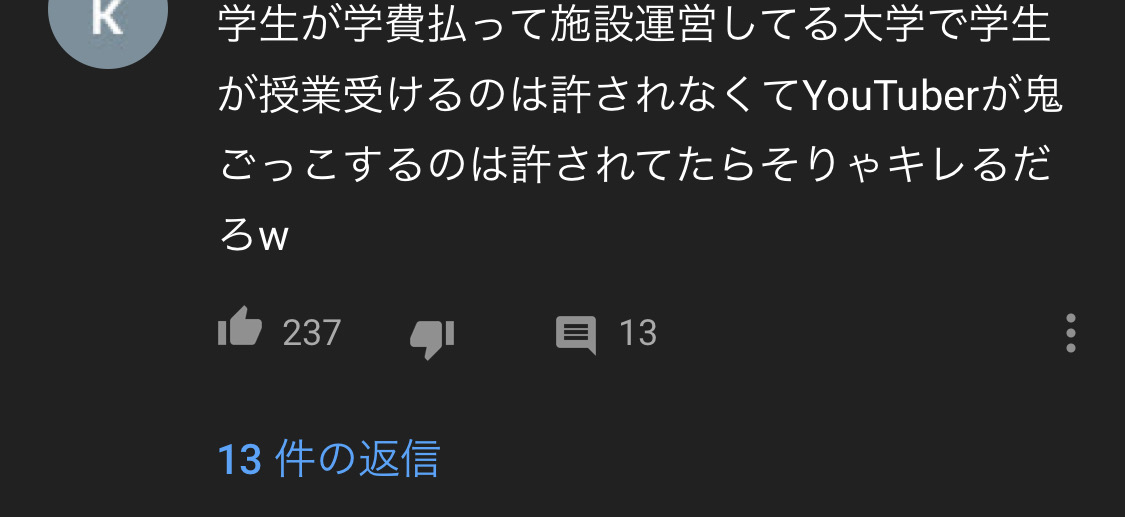Select the word YouTuber in the comment

(892, 96)
